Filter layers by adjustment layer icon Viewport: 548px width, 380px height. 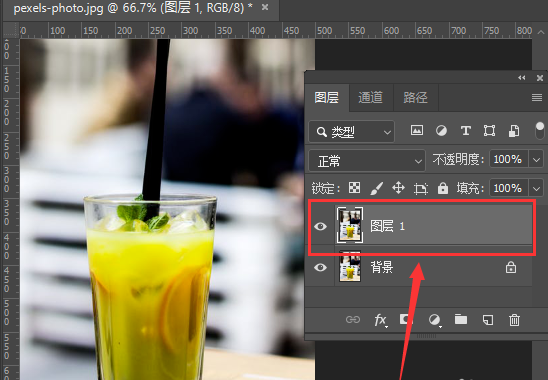(441, 131)
